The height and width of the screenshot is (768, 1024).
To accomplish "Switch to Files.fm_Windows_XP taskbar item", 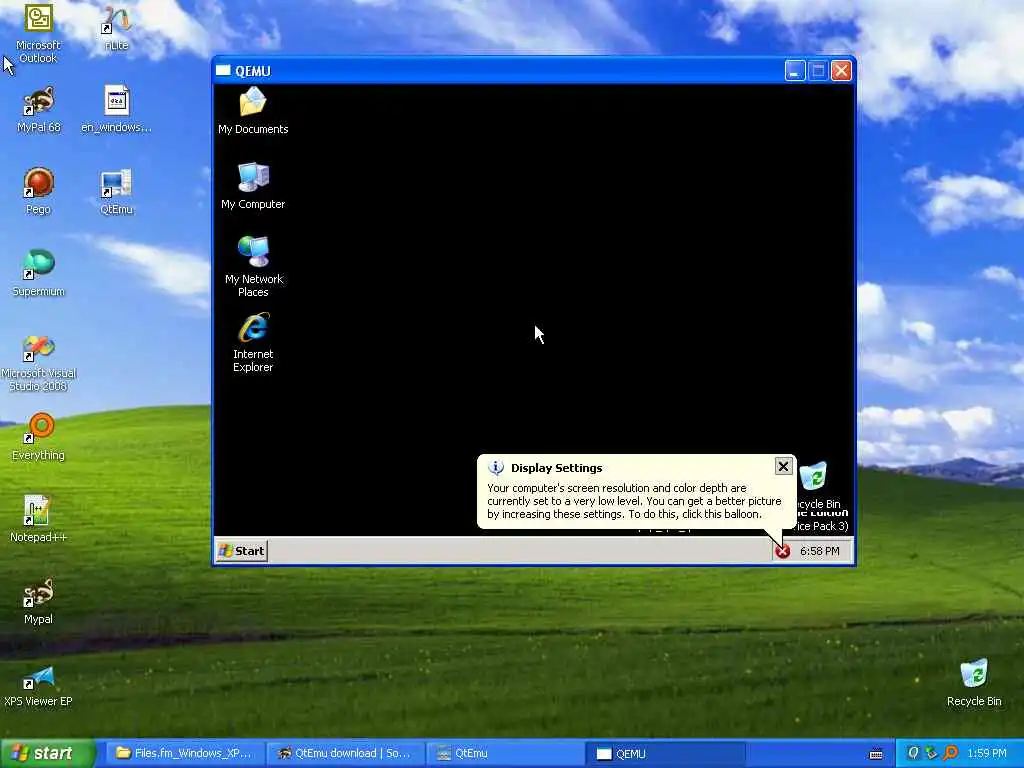I will click(184, 753).
